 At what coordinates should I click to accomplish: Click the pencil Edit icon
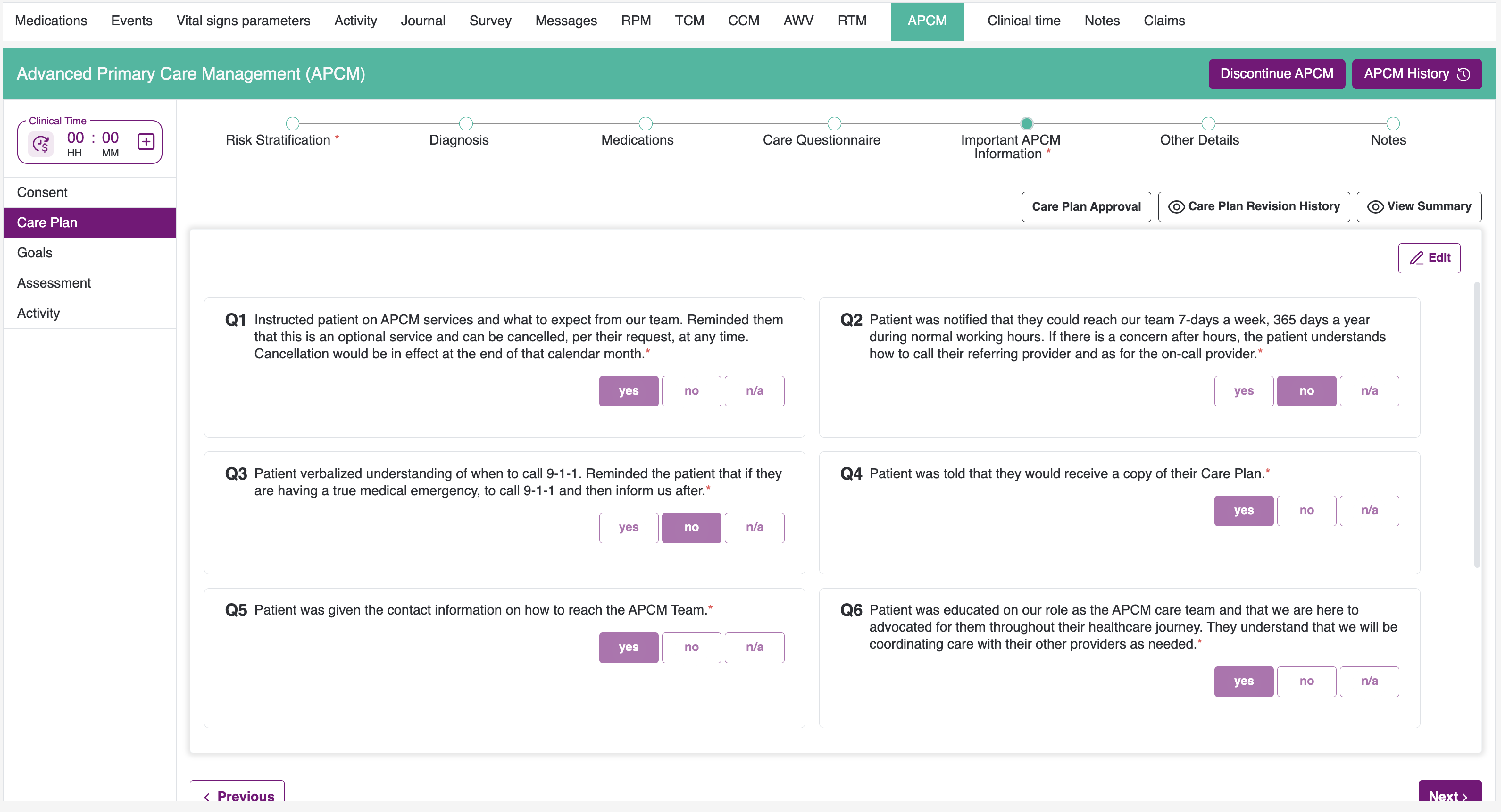(x=1416, y=258)
